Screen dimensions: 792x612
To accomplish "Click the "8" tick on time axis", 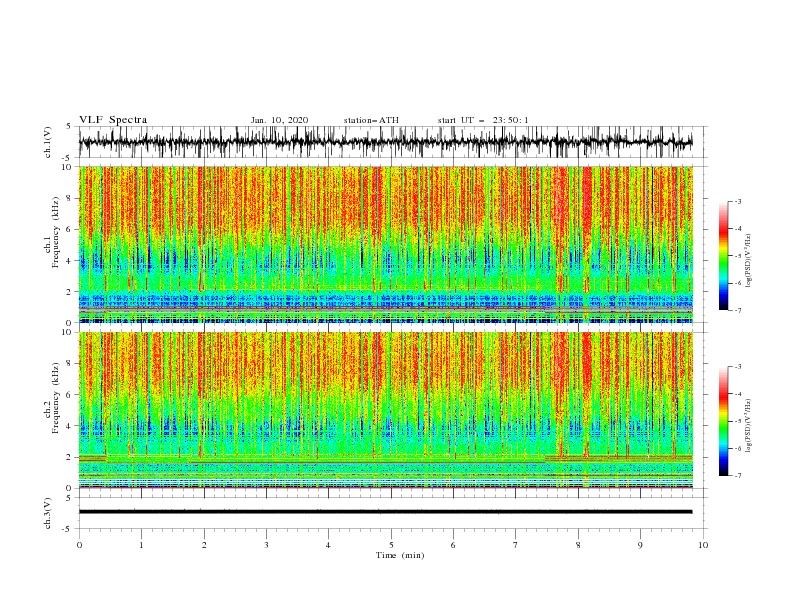I will pyautogui.click(x=578, y=545).
